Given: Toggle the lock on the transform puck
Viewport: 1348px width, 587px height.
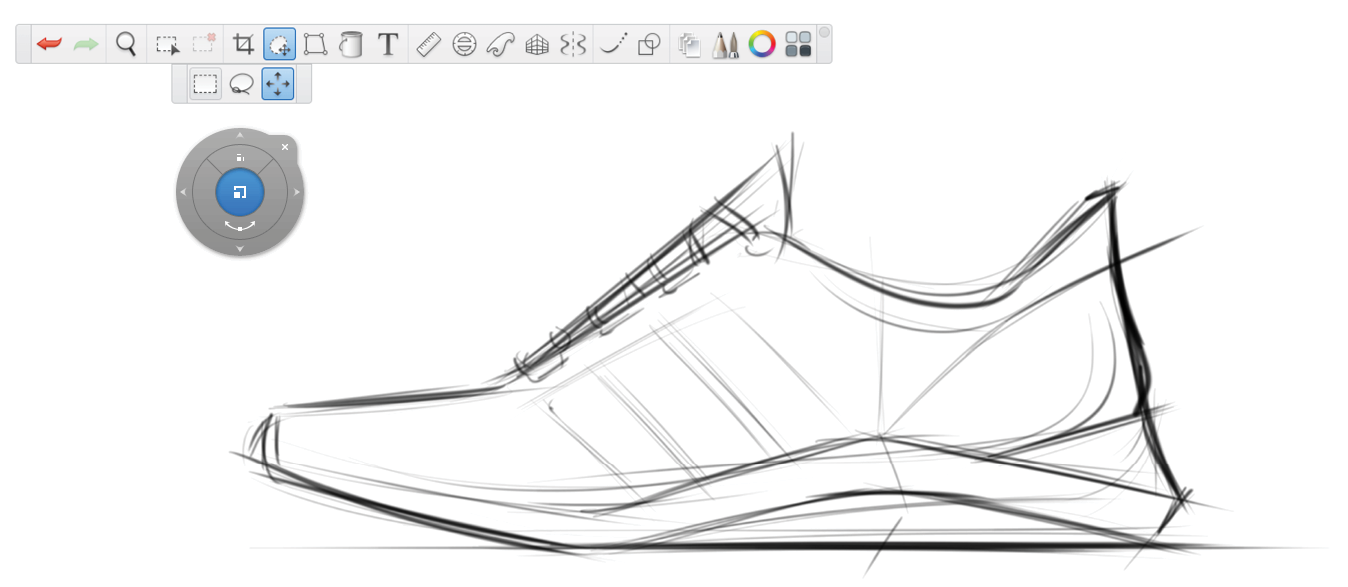Looking at the screenshot, I should 240,156.
